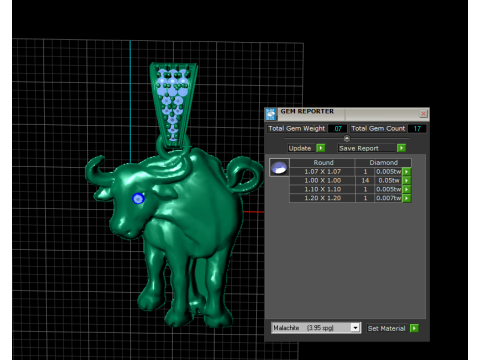Click the Total Gem Weight label
Screen dimensions: 480x360
point(297,129)
